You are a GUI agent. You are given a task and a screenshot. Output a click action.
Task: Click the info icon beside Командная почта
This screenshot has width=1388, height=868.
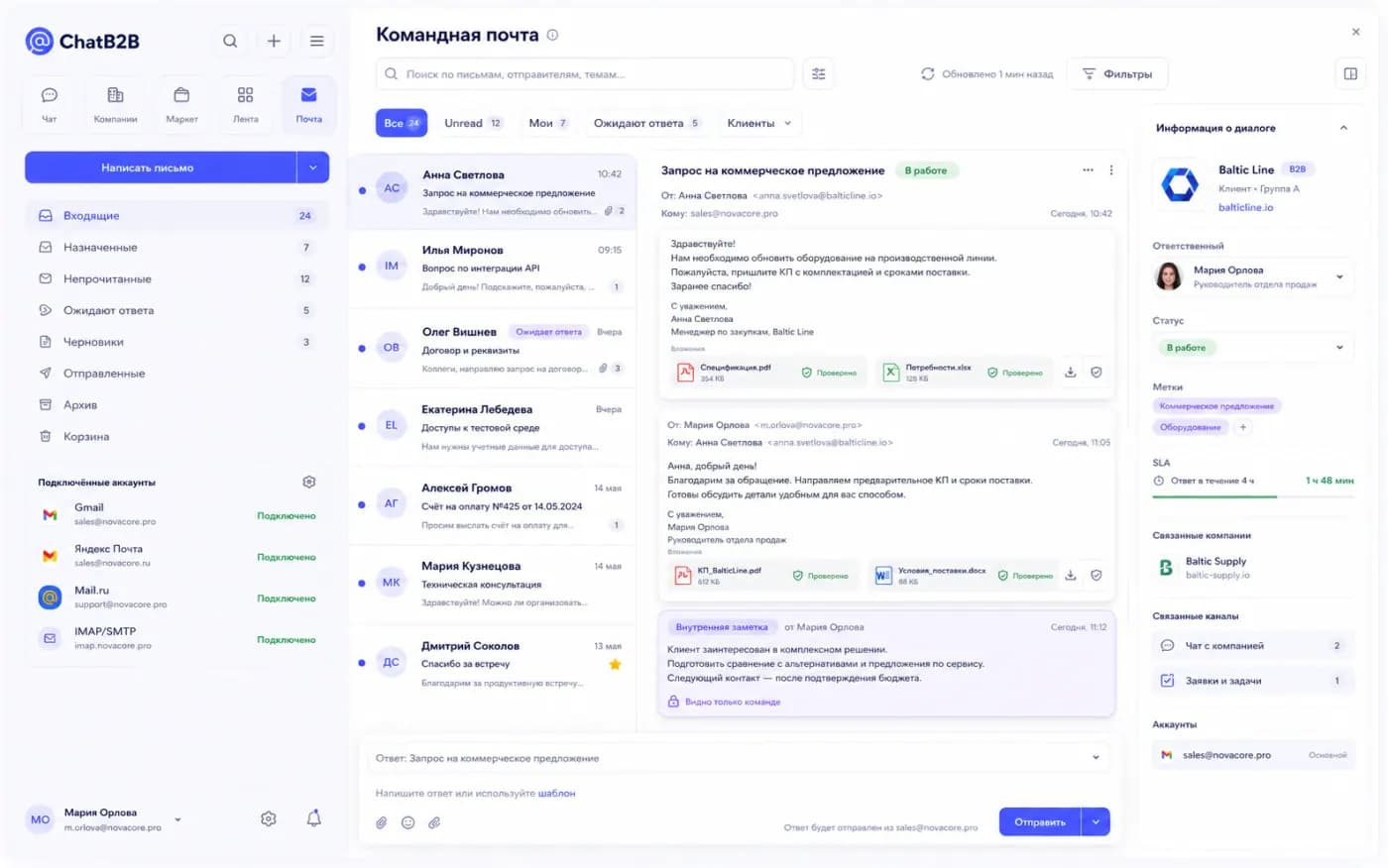(x=552, y=35)
